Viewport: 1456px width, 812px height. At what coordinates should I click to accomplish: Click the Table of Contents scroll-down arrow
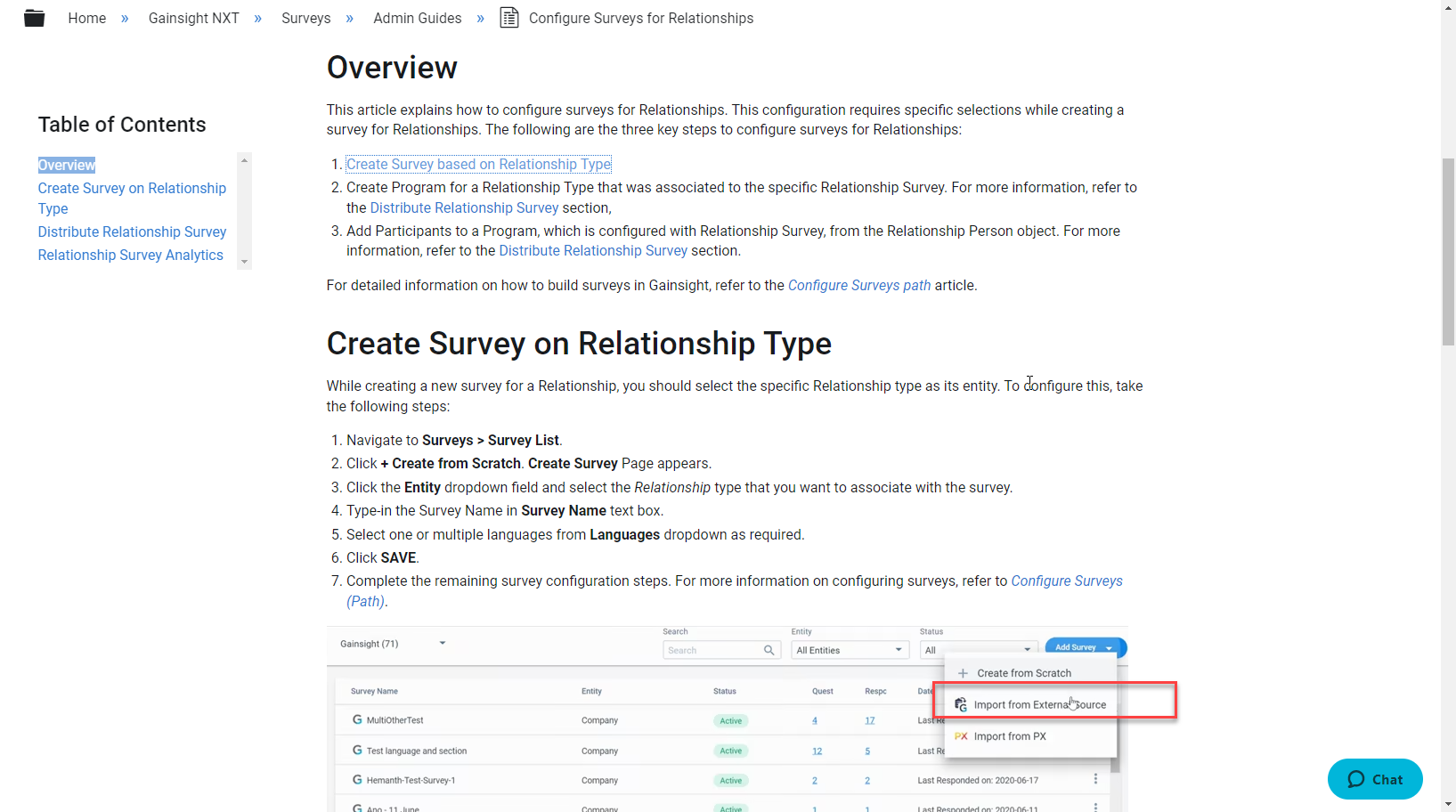coord(244,263)
